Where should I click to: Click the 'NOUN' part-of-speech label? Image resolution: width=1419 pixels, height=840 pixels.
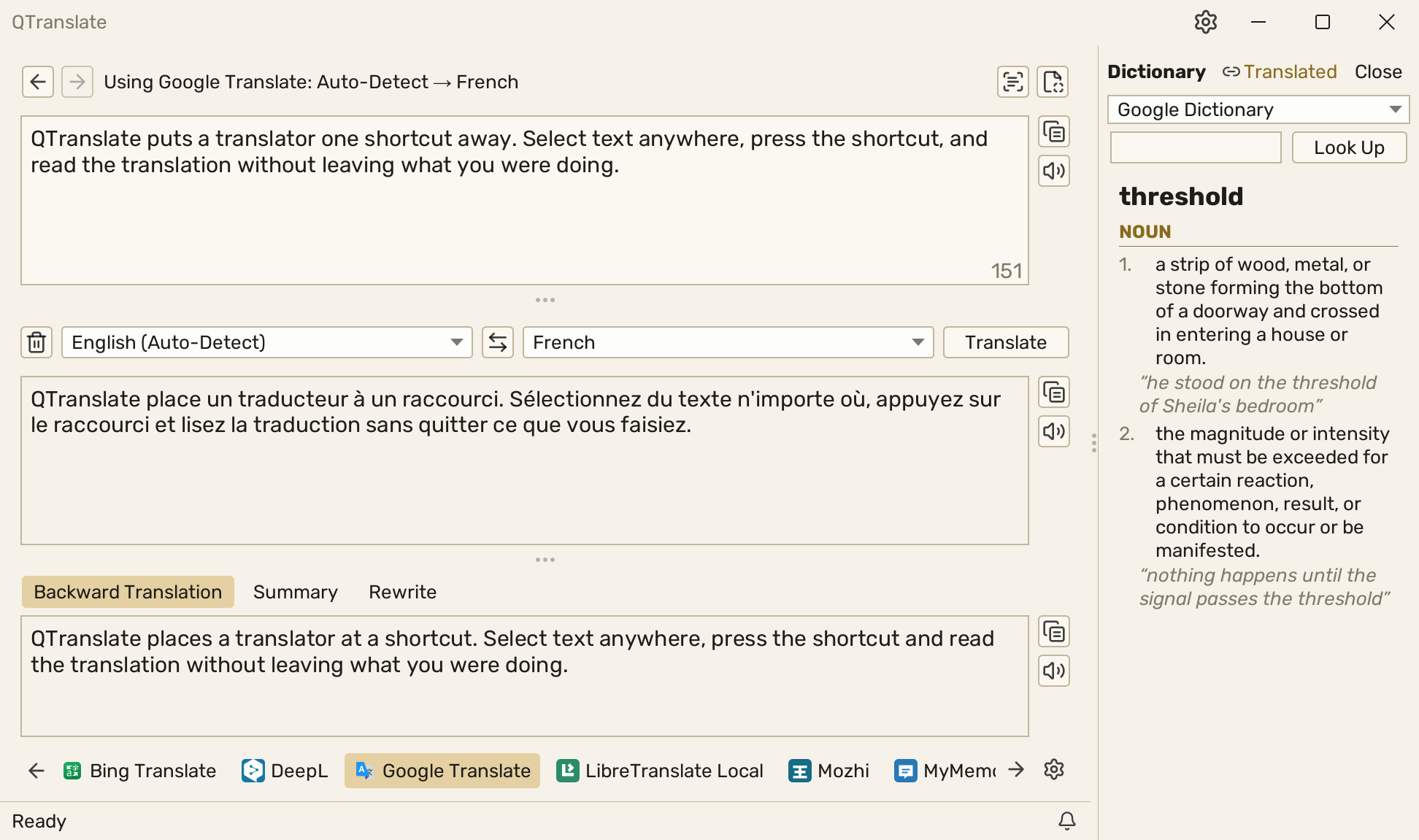(x=1145, y=231)
